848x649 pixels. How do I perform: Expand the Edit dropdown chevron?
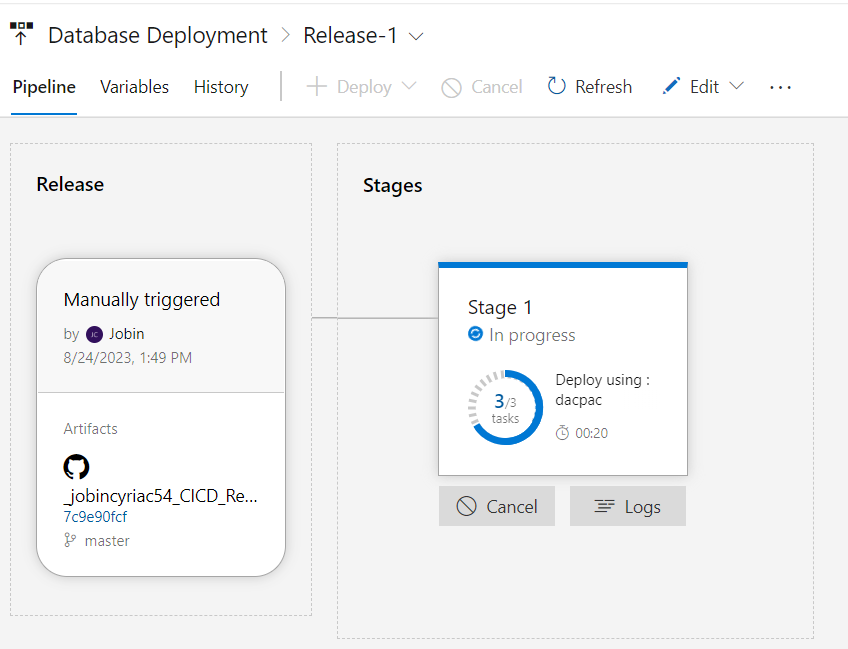pyautogui.click(x=737, y=86)
